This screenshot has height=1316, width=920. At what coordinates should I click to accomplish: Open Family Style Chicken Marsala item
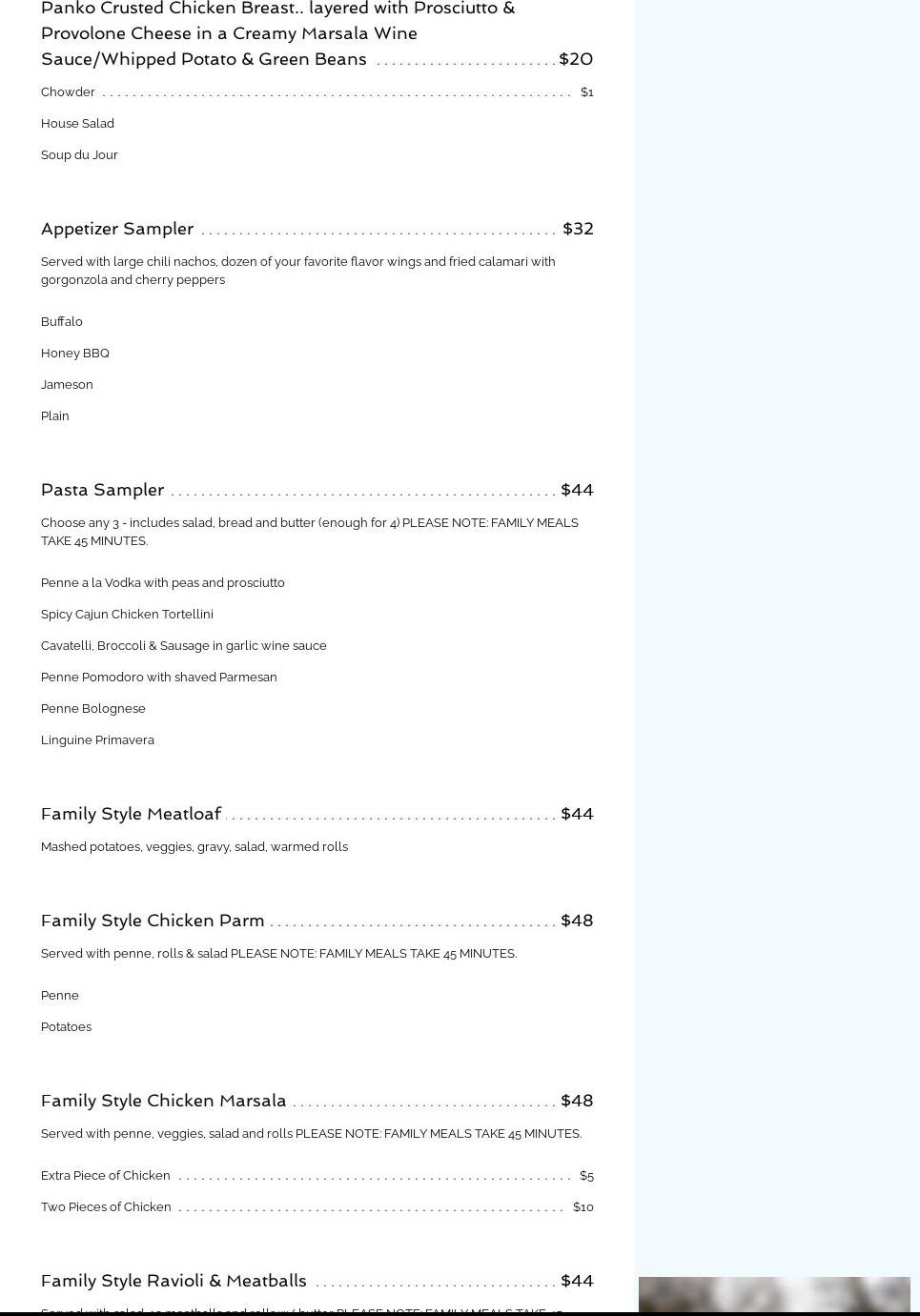click(x=163, y=1101)
